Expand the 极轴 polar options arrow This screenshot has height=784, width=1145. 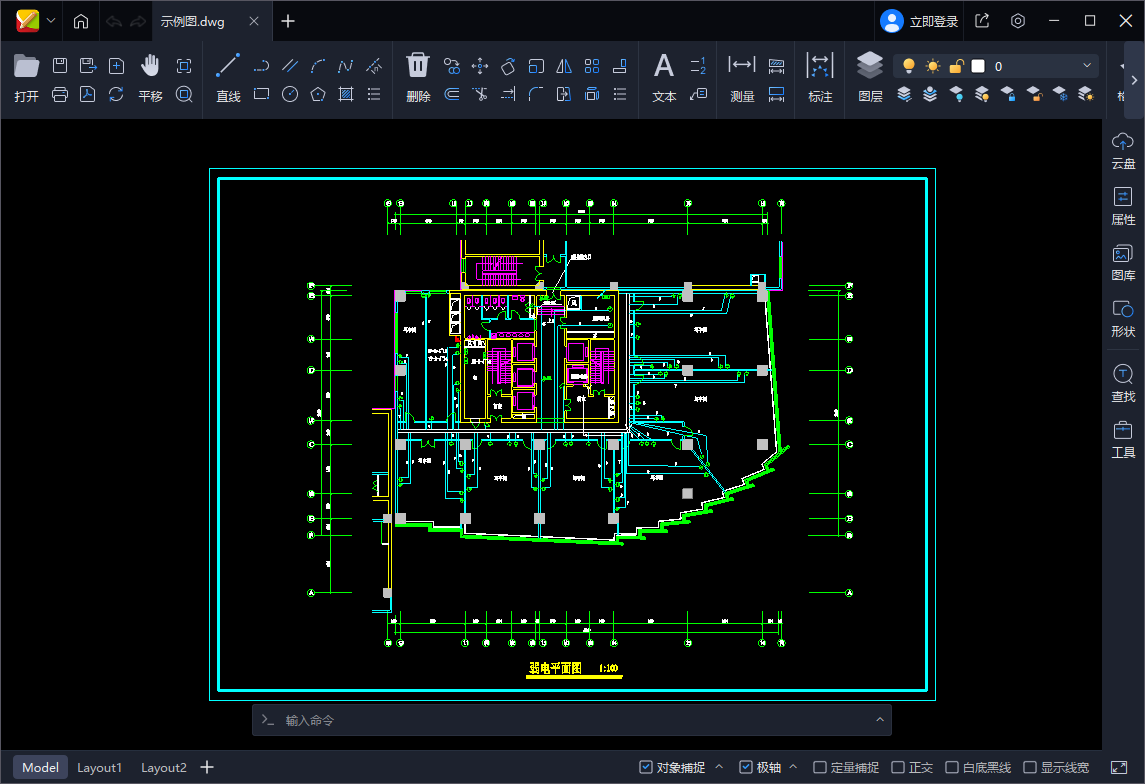click(x=794, y=767)
